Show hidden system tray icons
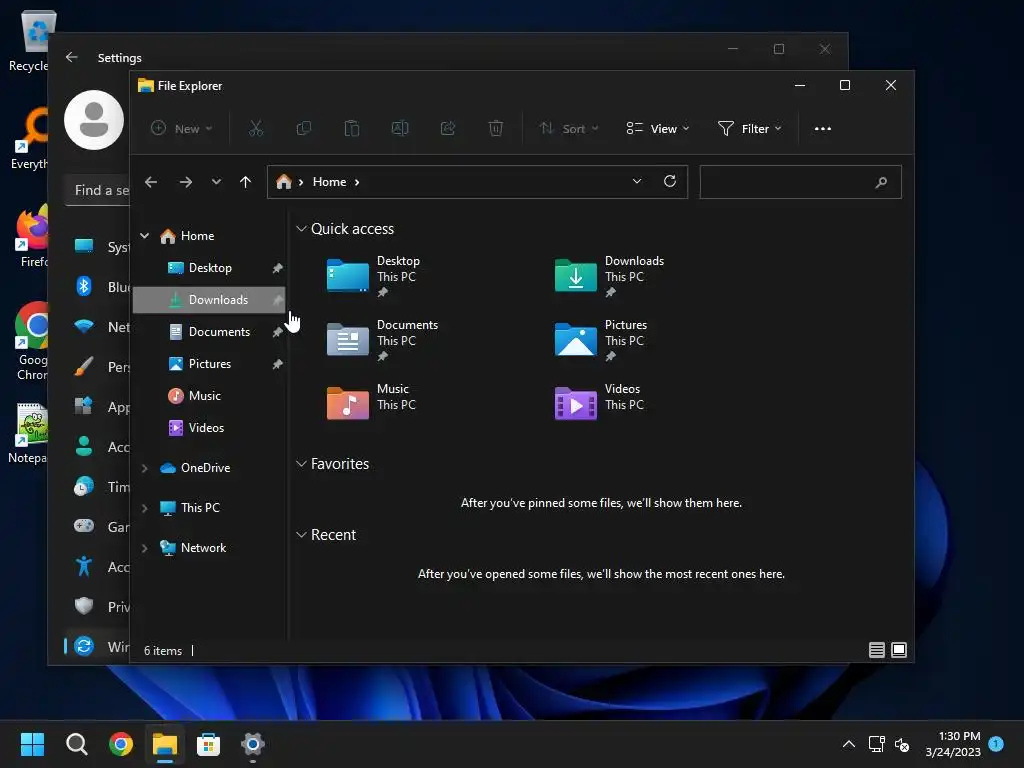This screenshot has height=768, width=1024. coord(848,744)
